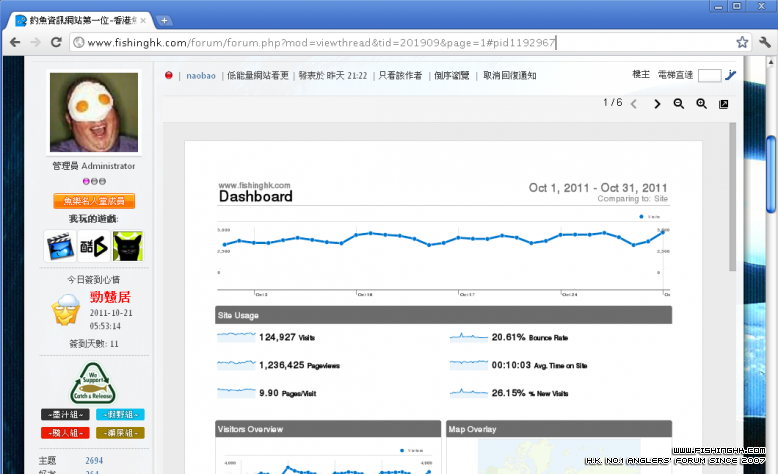Click the 簽到天數: 11 text
This screenshot has height=474, width=778.
click(x=94, y=343)
